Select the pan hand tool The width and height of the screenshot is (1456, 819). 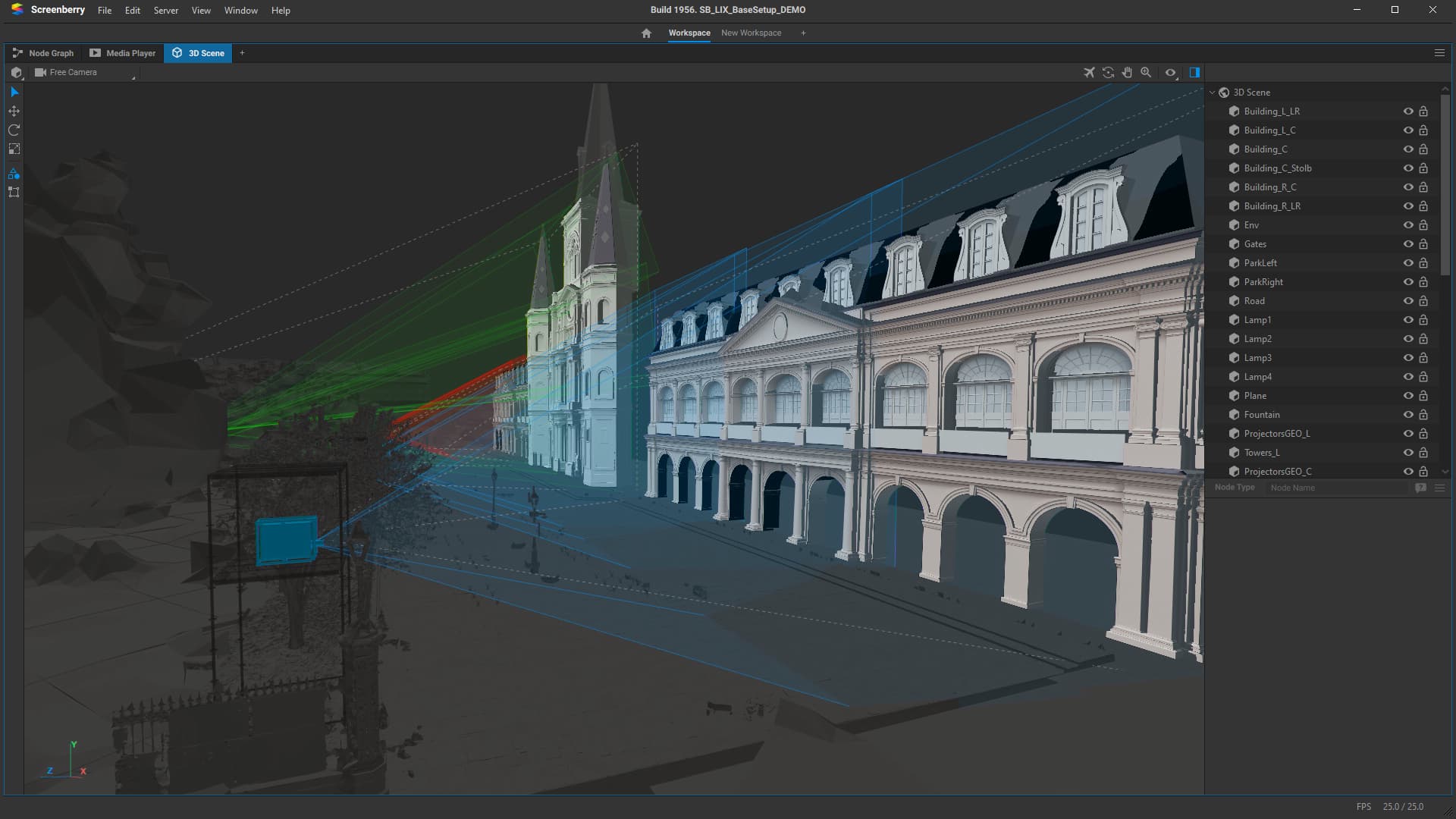click(1127, 73)
